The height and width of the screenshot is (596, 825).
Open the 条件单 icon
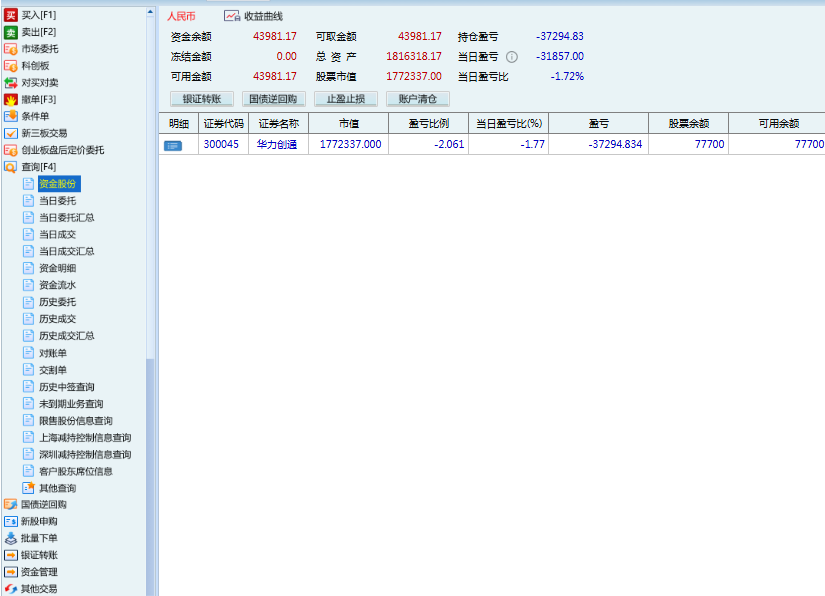tap(11, 116)
